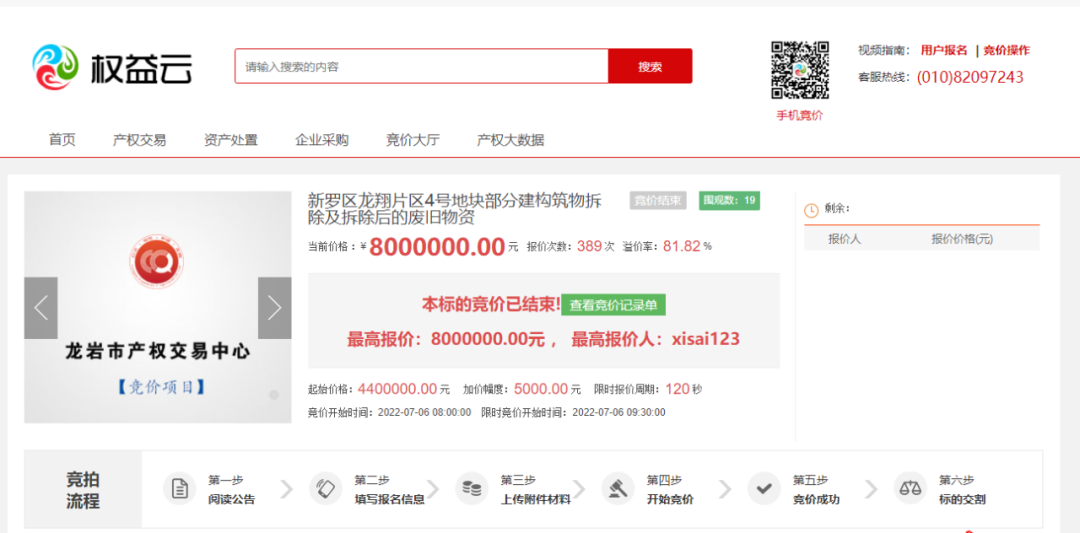This screenshot has width=1080, height=533.
Task: Click the 填写报名信息 step icon
Action: point(325,489)
